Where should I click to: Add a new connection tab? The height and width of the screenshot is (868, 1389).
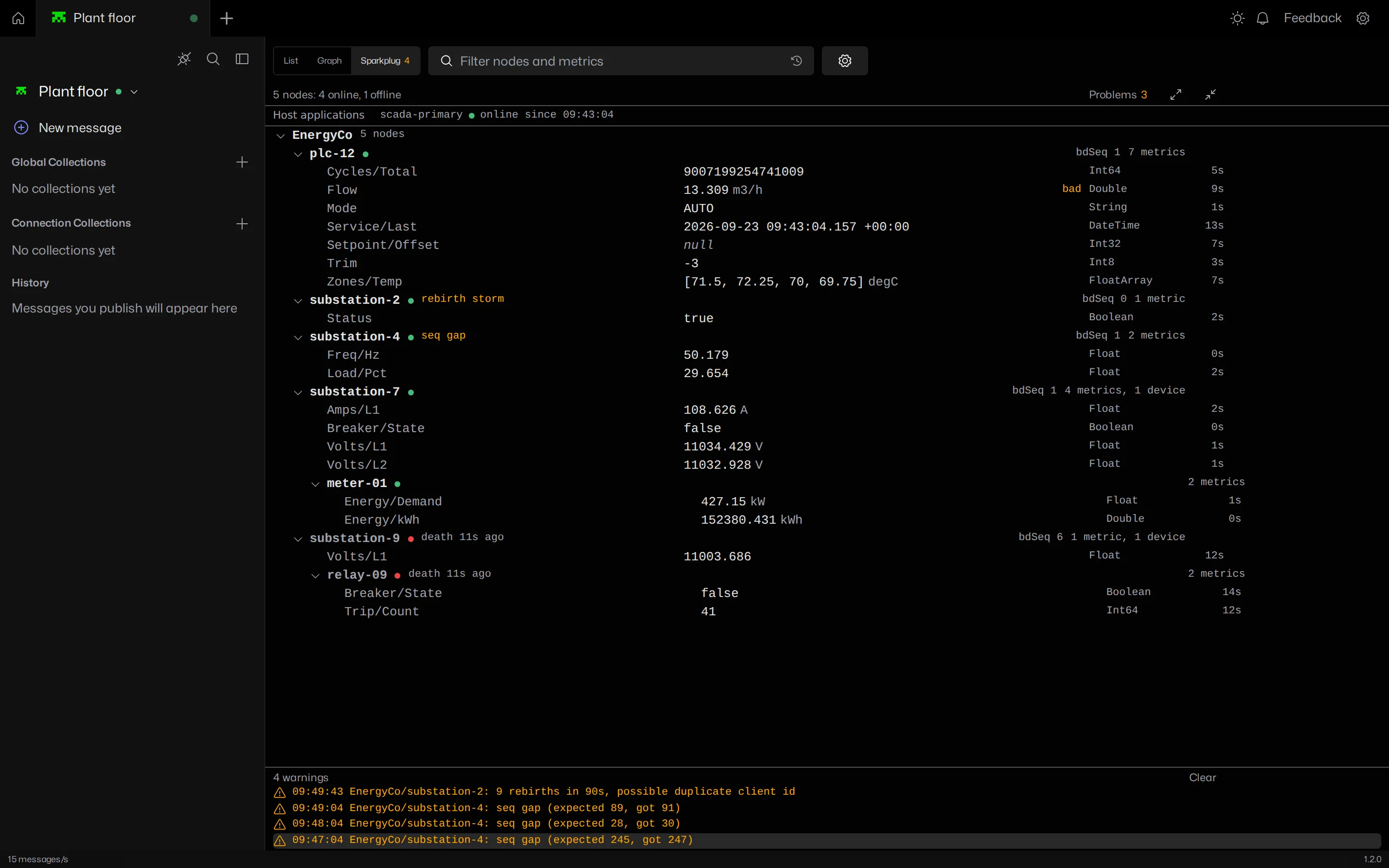227,18
